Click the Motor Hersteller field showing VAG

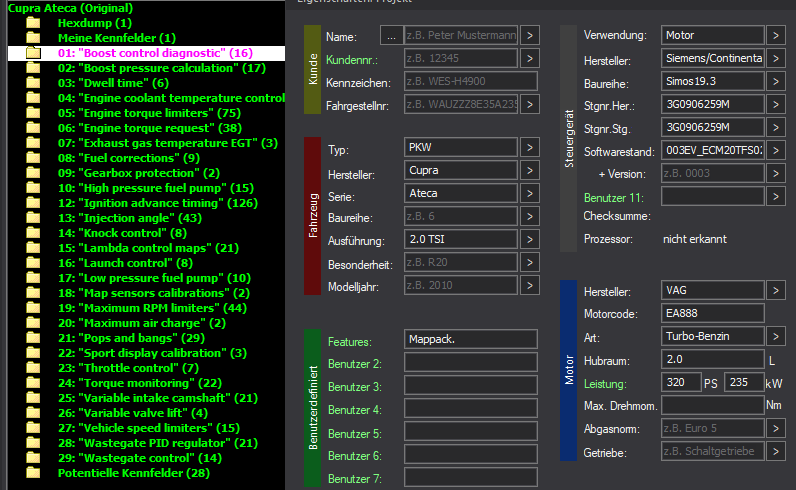pos(713,290)
